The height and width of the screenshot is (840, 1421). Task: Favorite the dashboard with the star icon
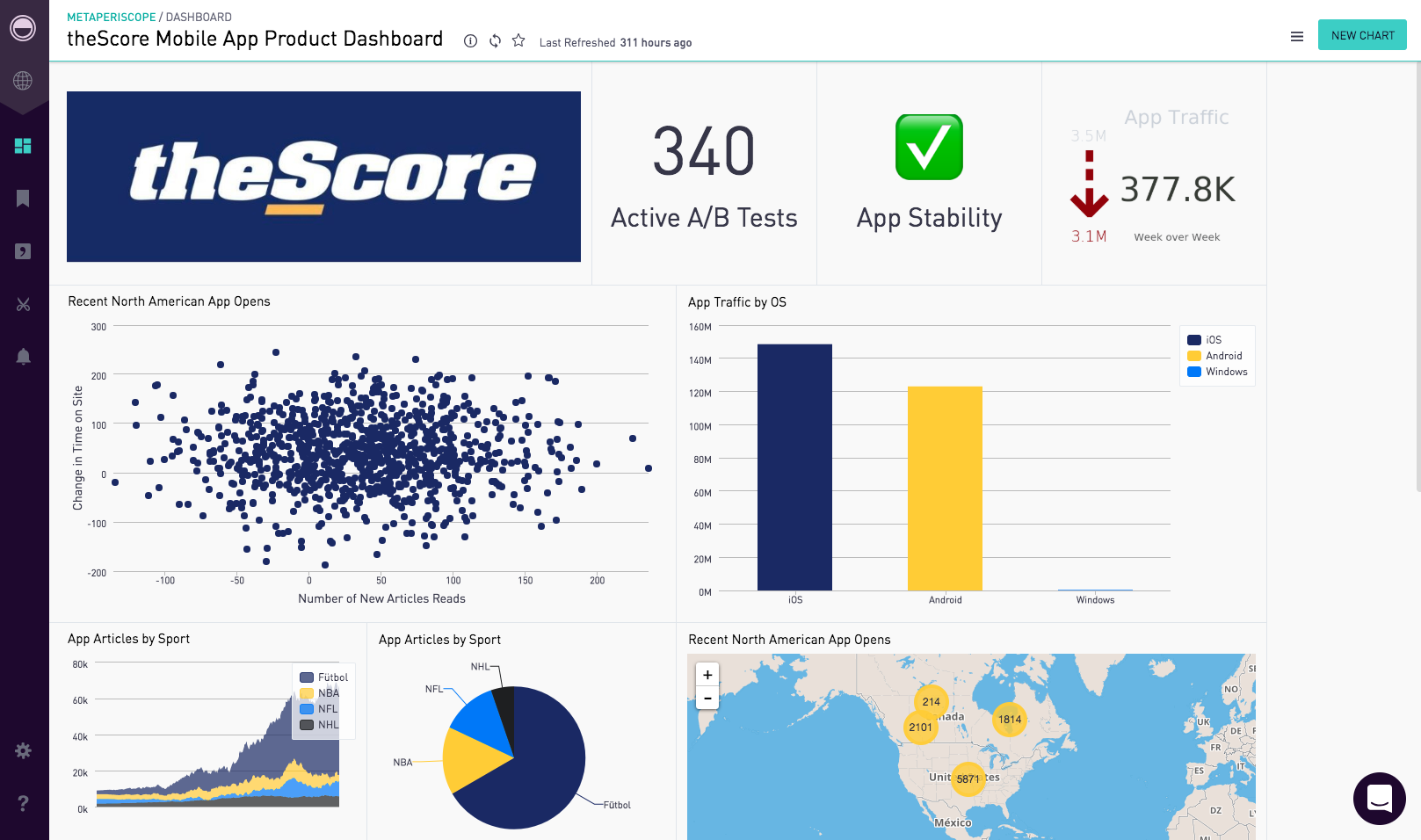pyautogui.click(x=518, y=40)
